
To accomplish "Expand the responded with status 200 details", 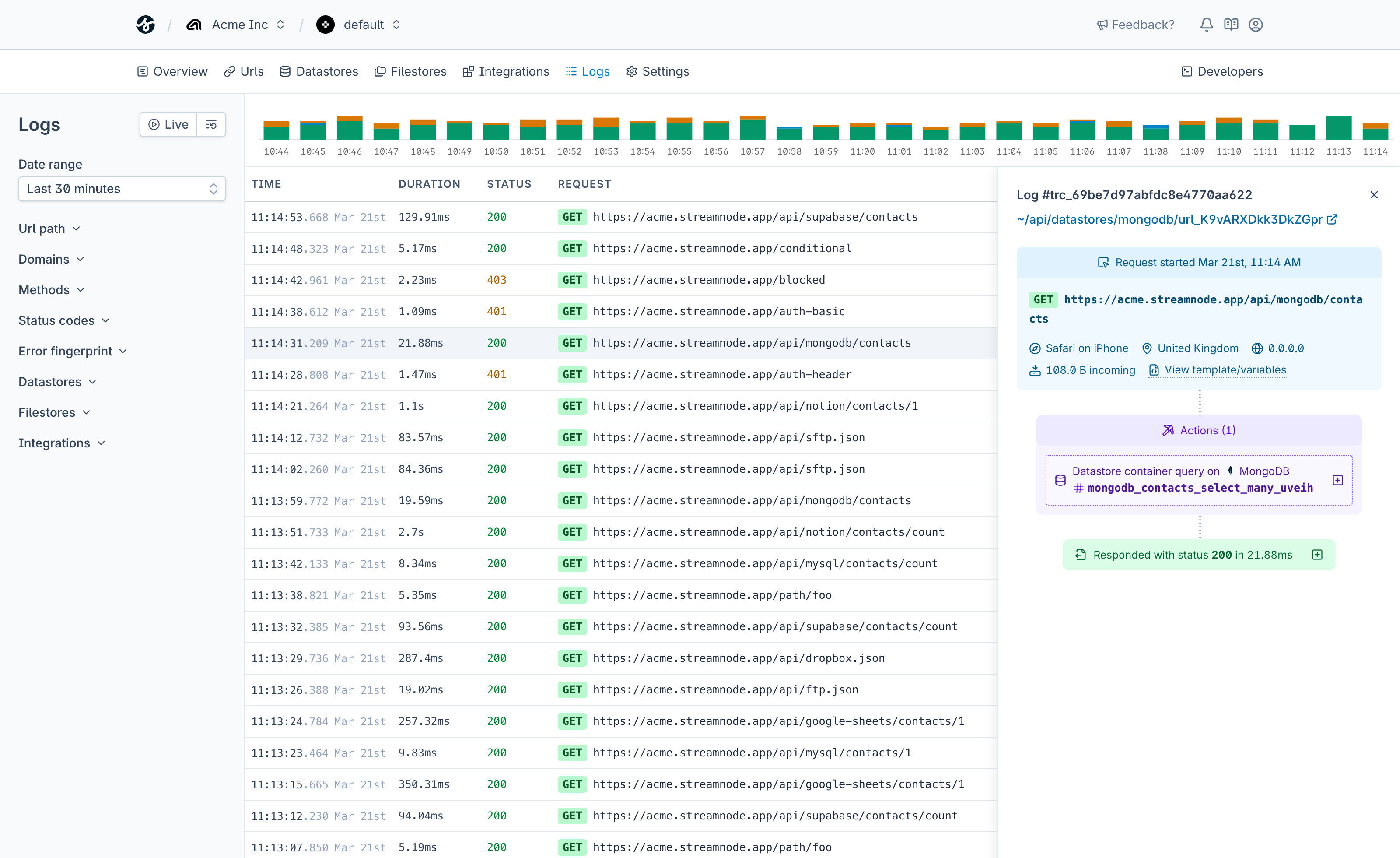I will [x=1318, y=554].
